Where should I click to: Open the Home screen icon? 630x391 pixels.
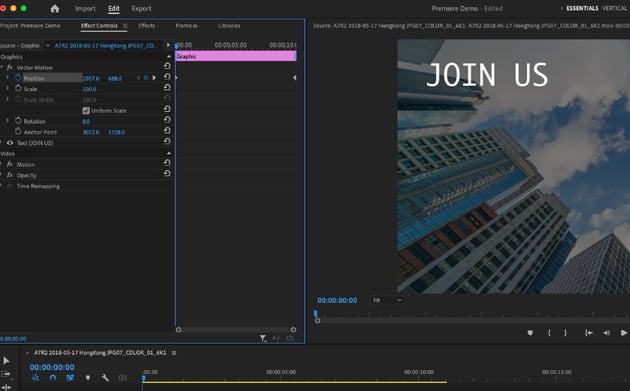pos(55,8)
